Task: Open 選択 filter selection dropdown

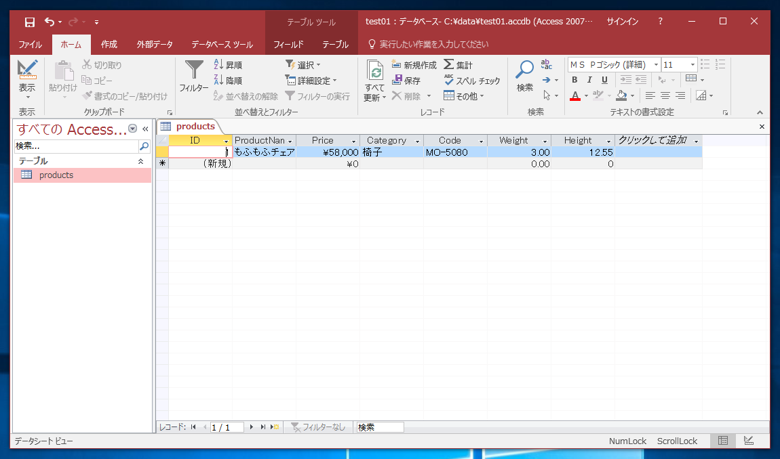Action: pos(303,65)
